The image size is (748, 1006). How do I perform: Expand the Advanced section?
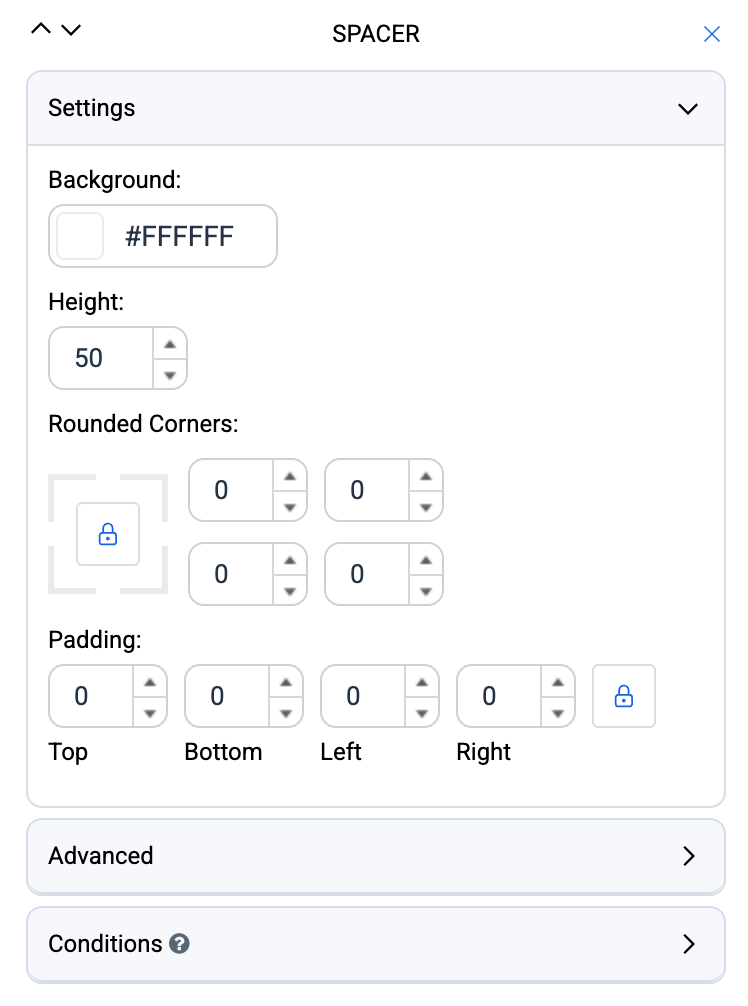pyautogui.click(x=376, y=856)
